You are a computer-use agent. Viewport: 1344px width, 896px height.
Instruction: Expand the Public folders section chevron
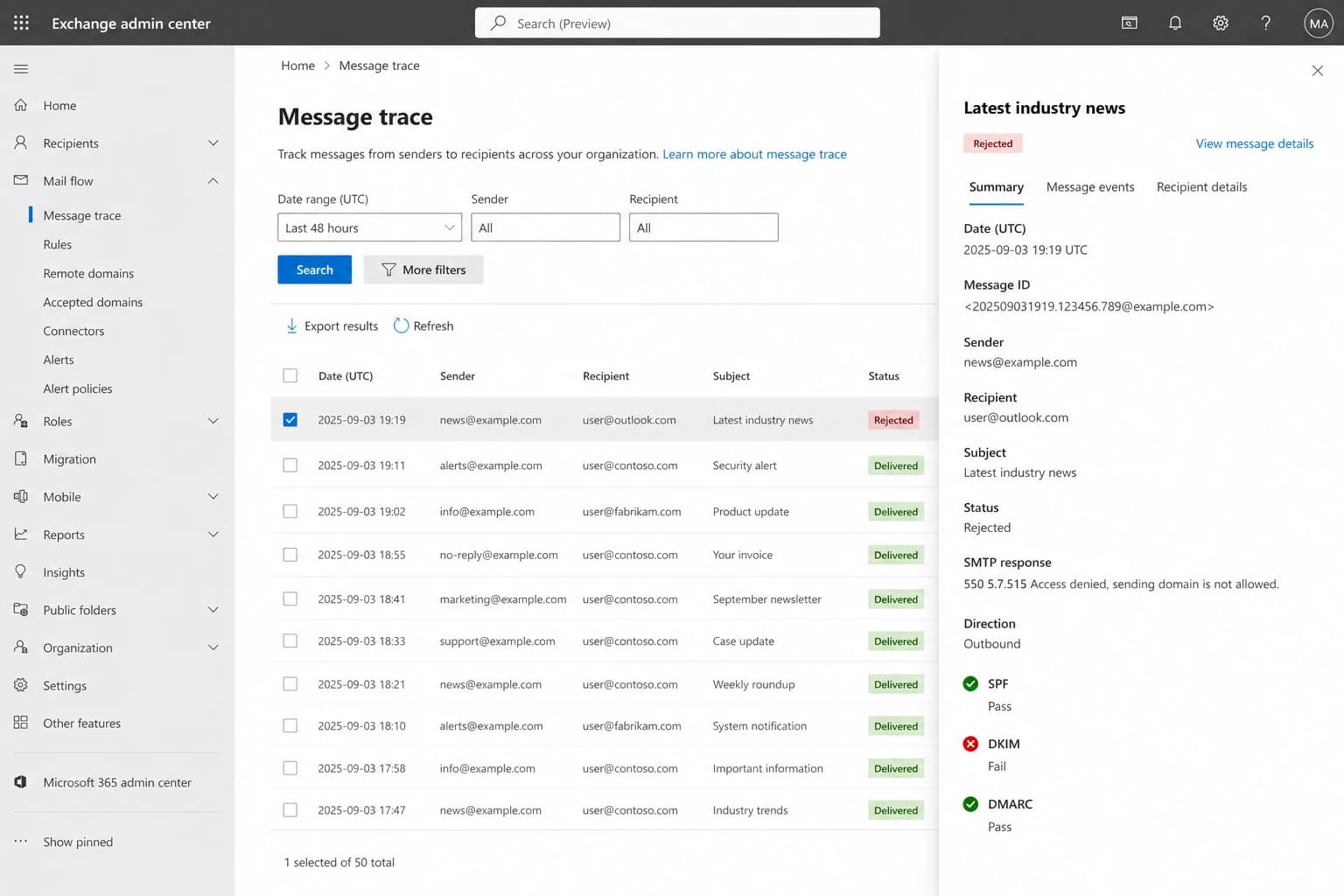[213, 609]
